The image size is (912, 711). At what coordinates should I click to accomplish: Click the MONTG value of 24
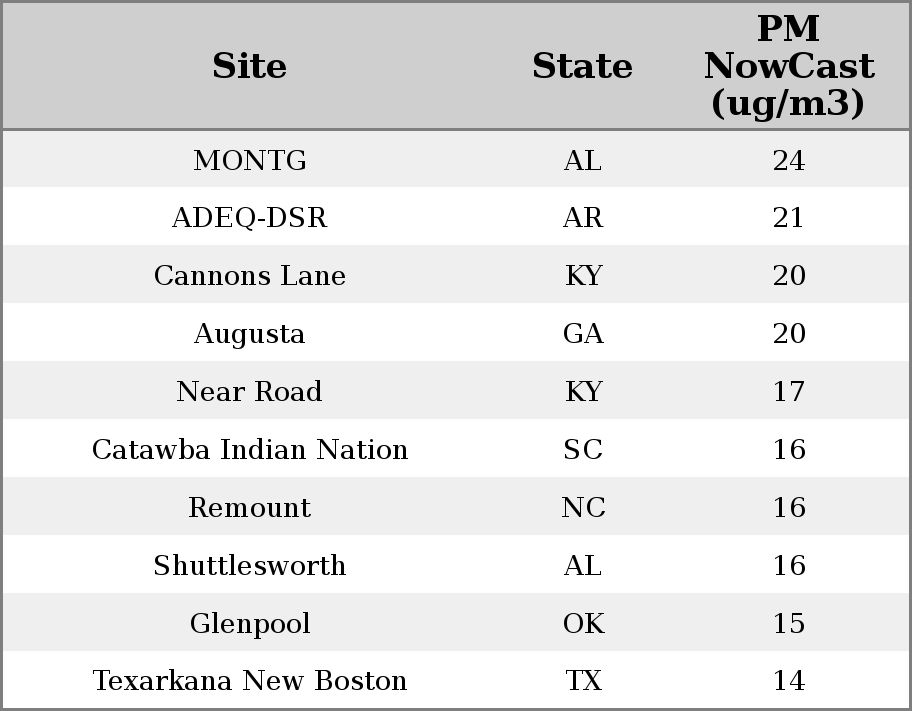click(788, 161)
